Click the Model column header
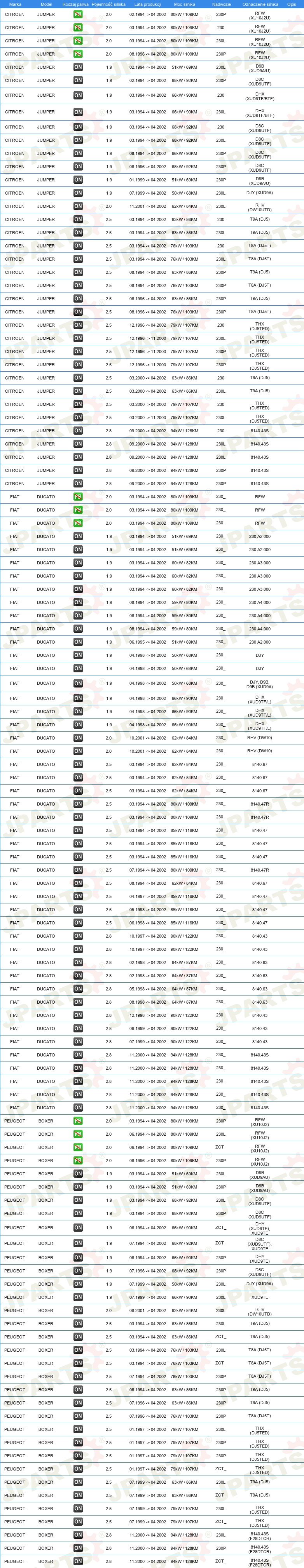This screenshot has width=304, height=1568. (x=46, y=3)
